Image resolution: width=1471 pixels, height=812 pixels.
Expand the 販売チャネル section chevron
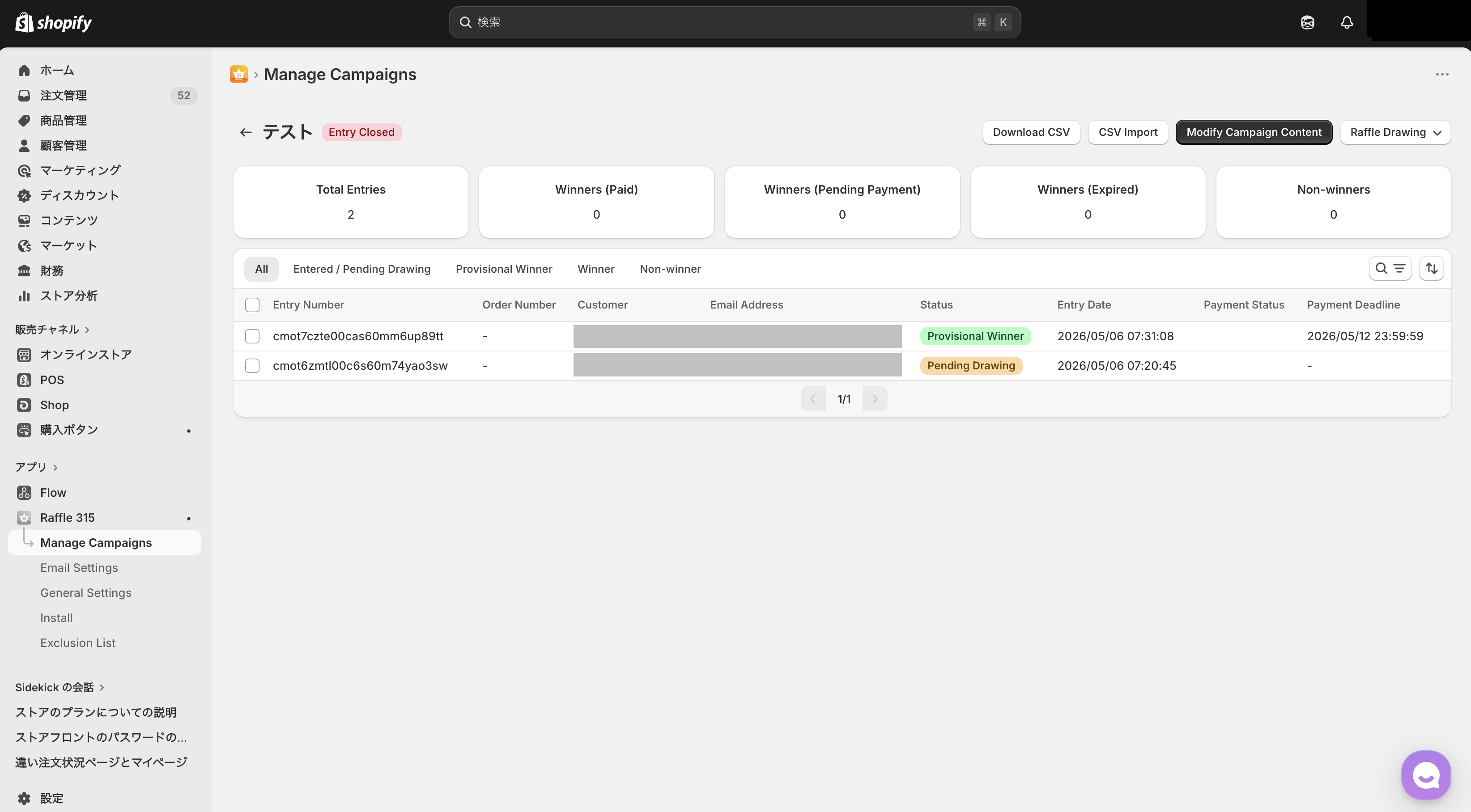pos(87,330)
